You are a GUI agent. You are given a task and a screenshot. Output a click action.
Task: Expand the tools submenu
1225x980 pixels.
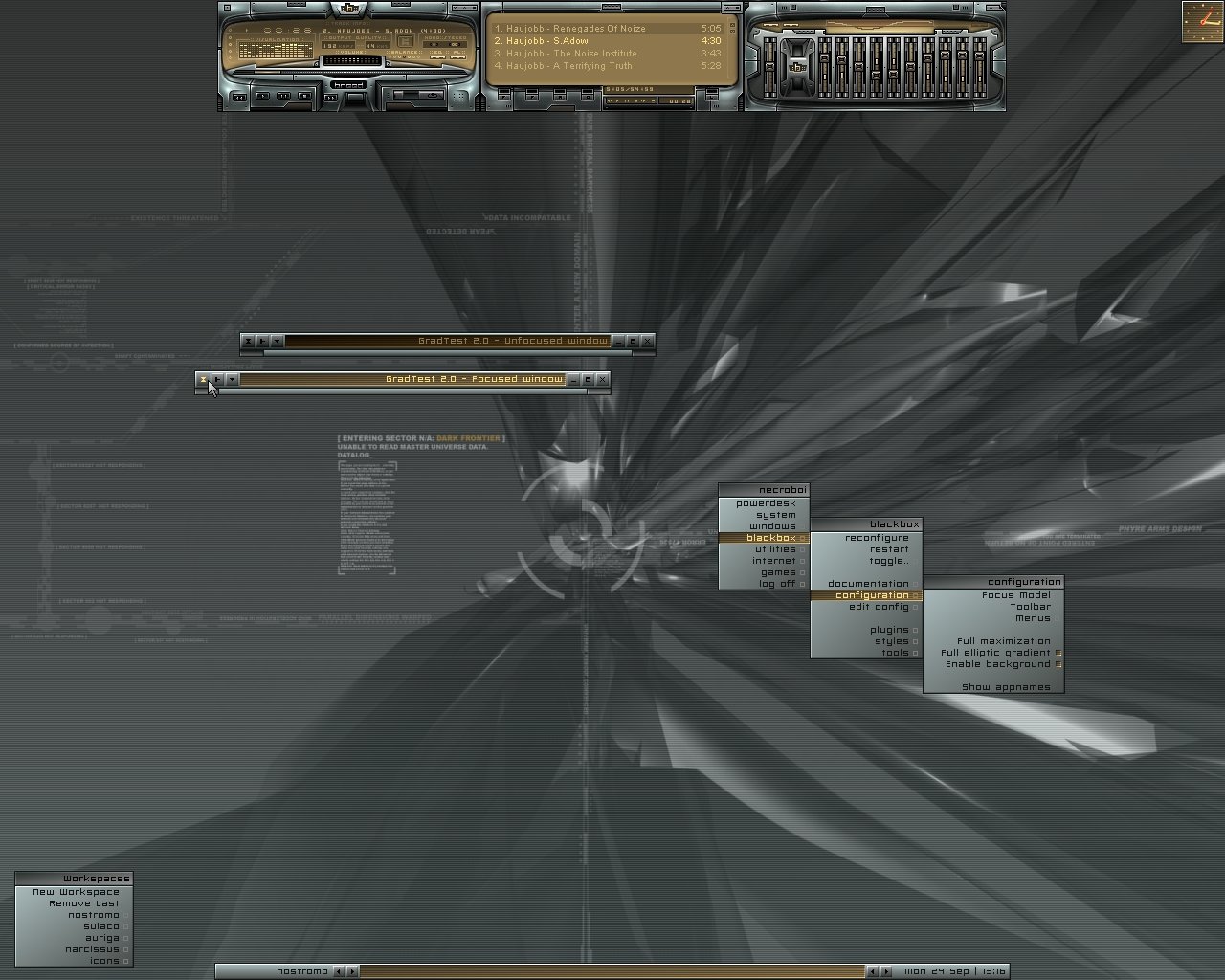tap(866, 653)
